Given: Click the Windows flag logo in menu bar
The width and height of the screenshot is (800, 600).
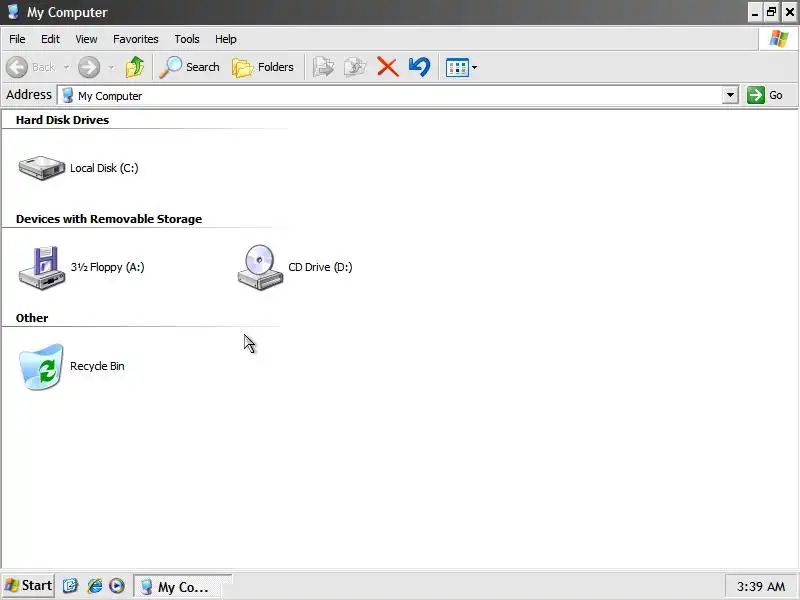Looking at the screenshot, I should click(x=779, y=39).
